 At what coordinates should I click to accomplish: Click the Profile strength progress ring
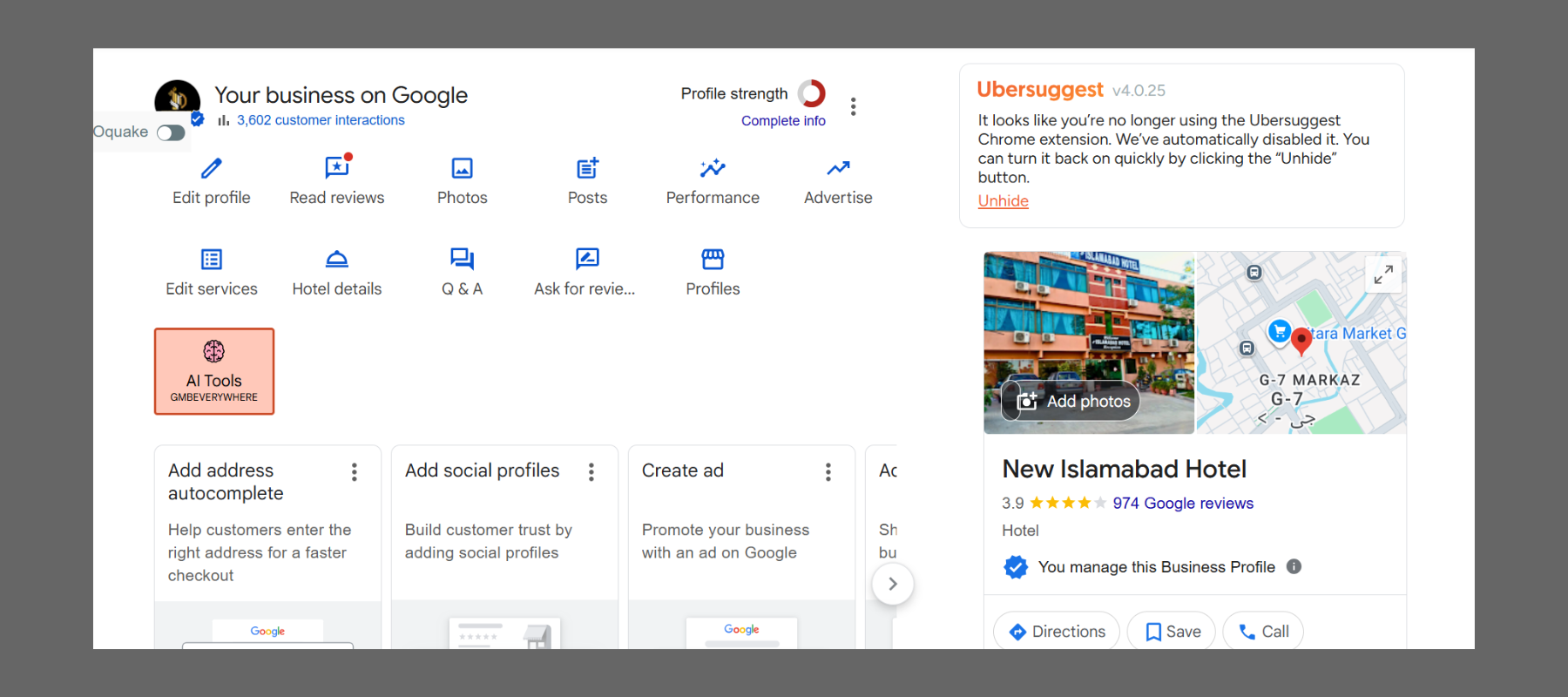(x=811, y=93)
